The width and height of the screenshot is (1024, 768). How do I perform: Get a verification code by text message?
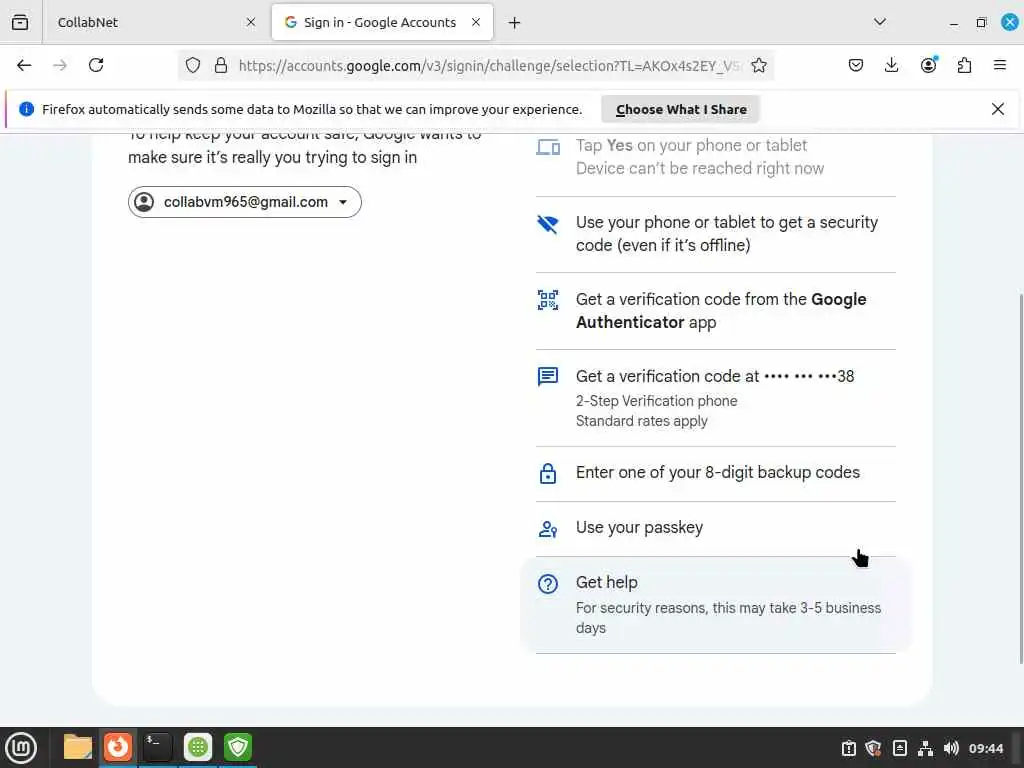pyautogui.click(x=716, y=398)
